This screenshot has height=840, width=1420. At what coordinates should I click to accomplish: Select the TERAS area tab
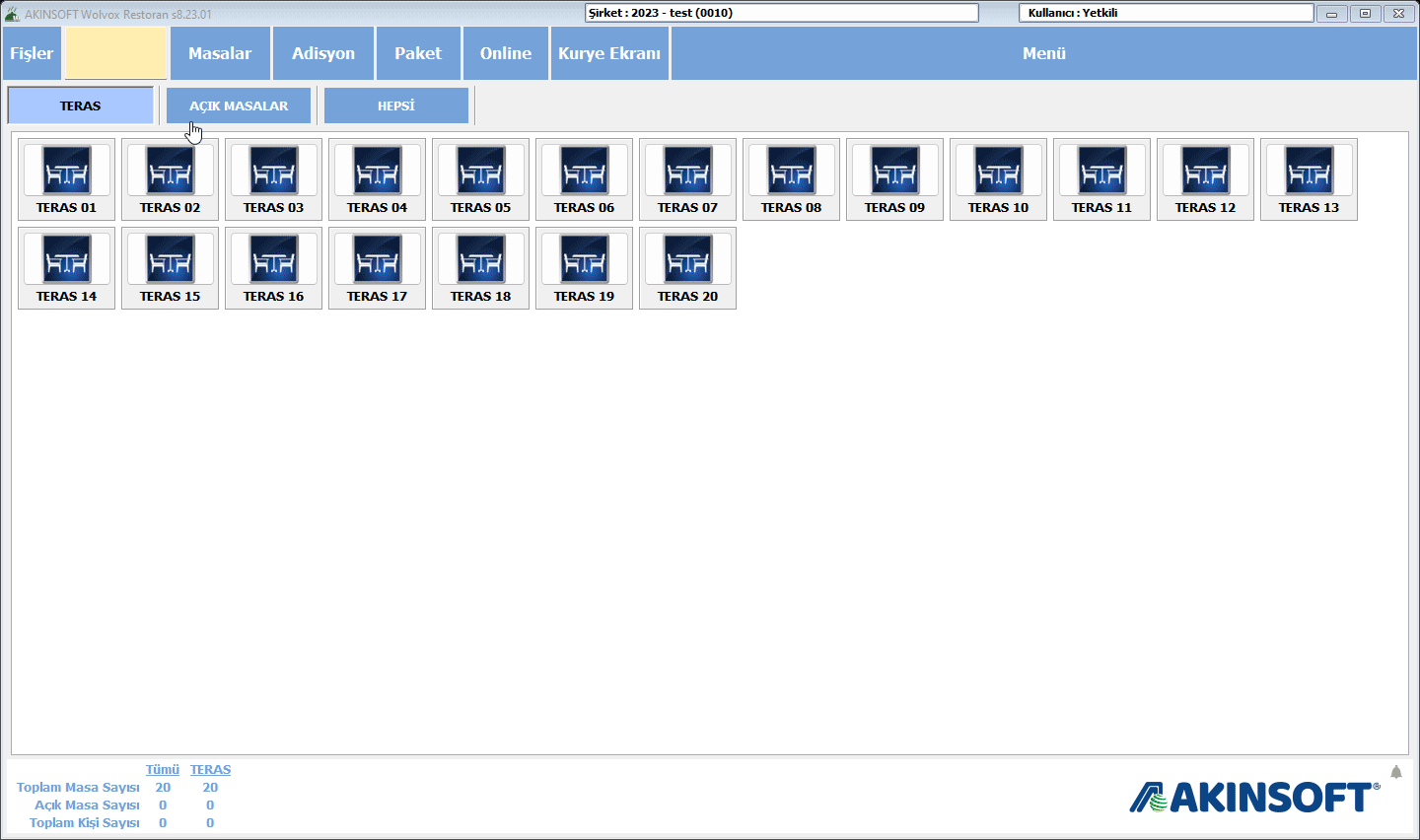[81, 105]
